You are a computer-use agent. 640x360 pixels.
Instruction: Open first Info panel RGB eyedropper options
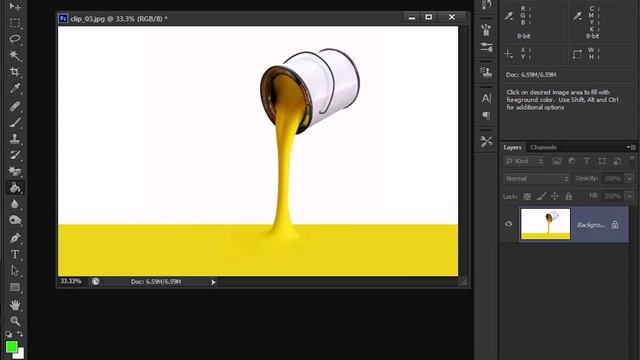509,16
